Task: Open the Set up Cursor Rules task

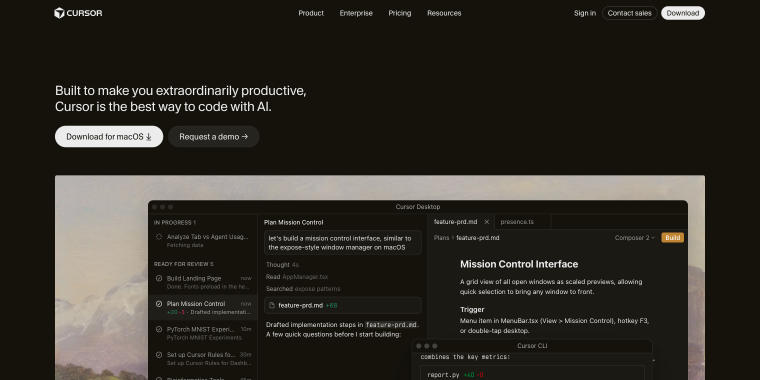Action: click(203, 358)
